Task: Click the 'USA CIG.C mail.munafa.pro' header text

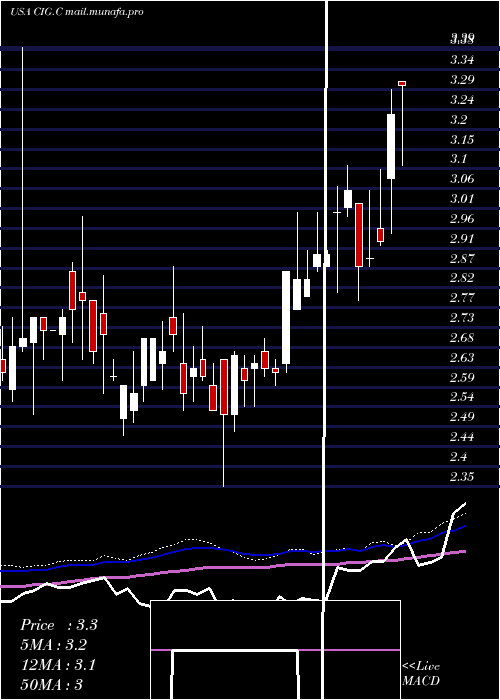Action: tap(77, 12)
